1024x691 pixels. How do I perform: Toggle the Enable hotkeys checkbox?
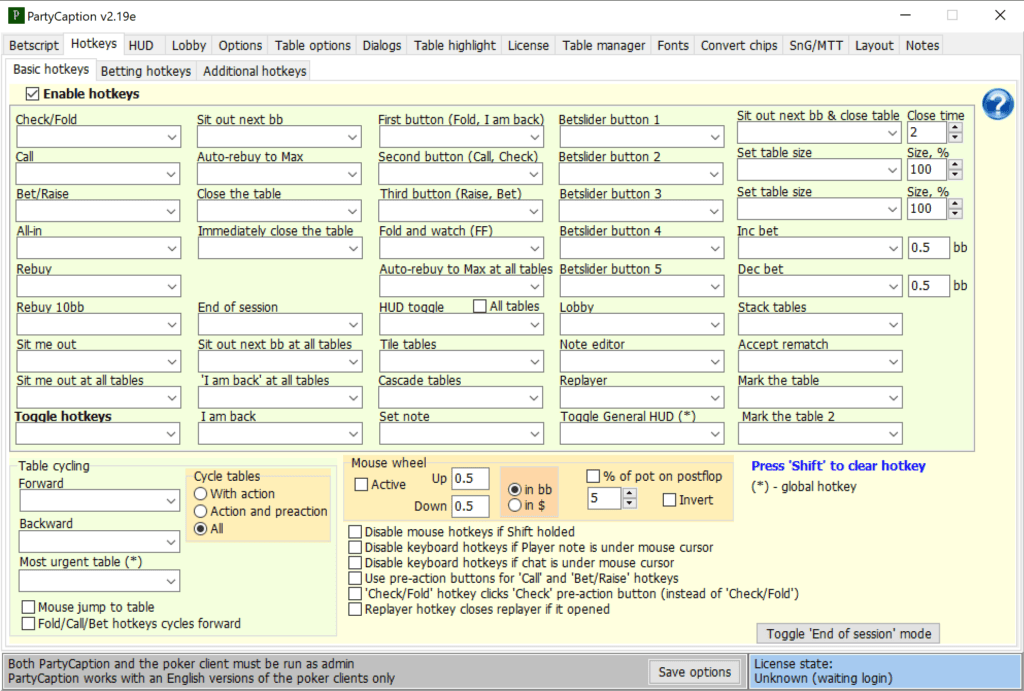[x=33, y=94]
